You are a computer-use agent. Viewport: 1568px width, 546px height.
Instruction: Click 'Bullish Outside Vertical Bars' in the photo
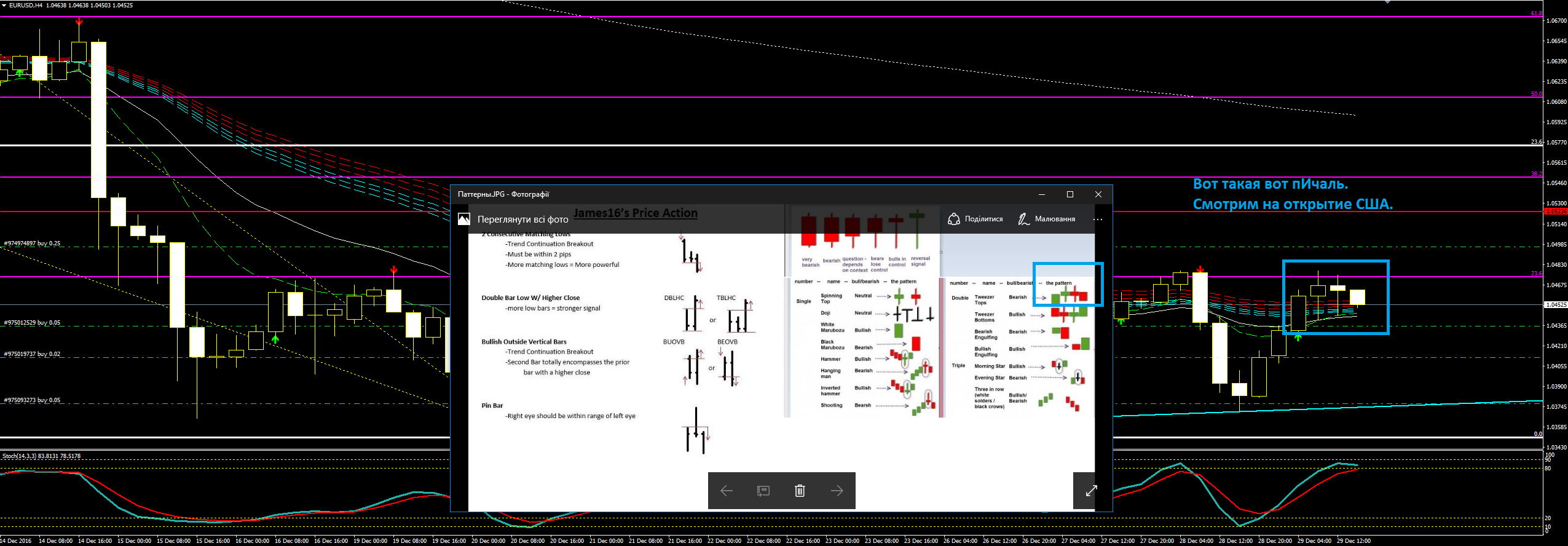tap(524, 342)
